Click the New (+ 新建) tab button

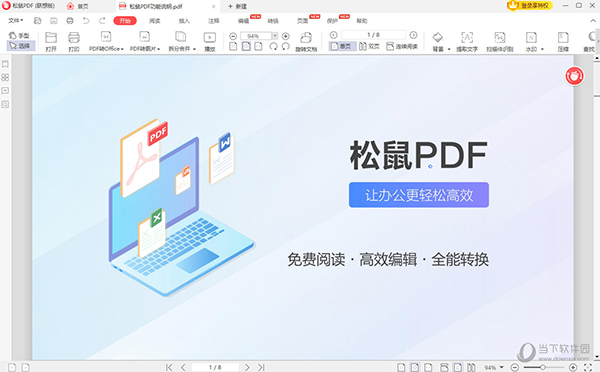pos(238,7)
